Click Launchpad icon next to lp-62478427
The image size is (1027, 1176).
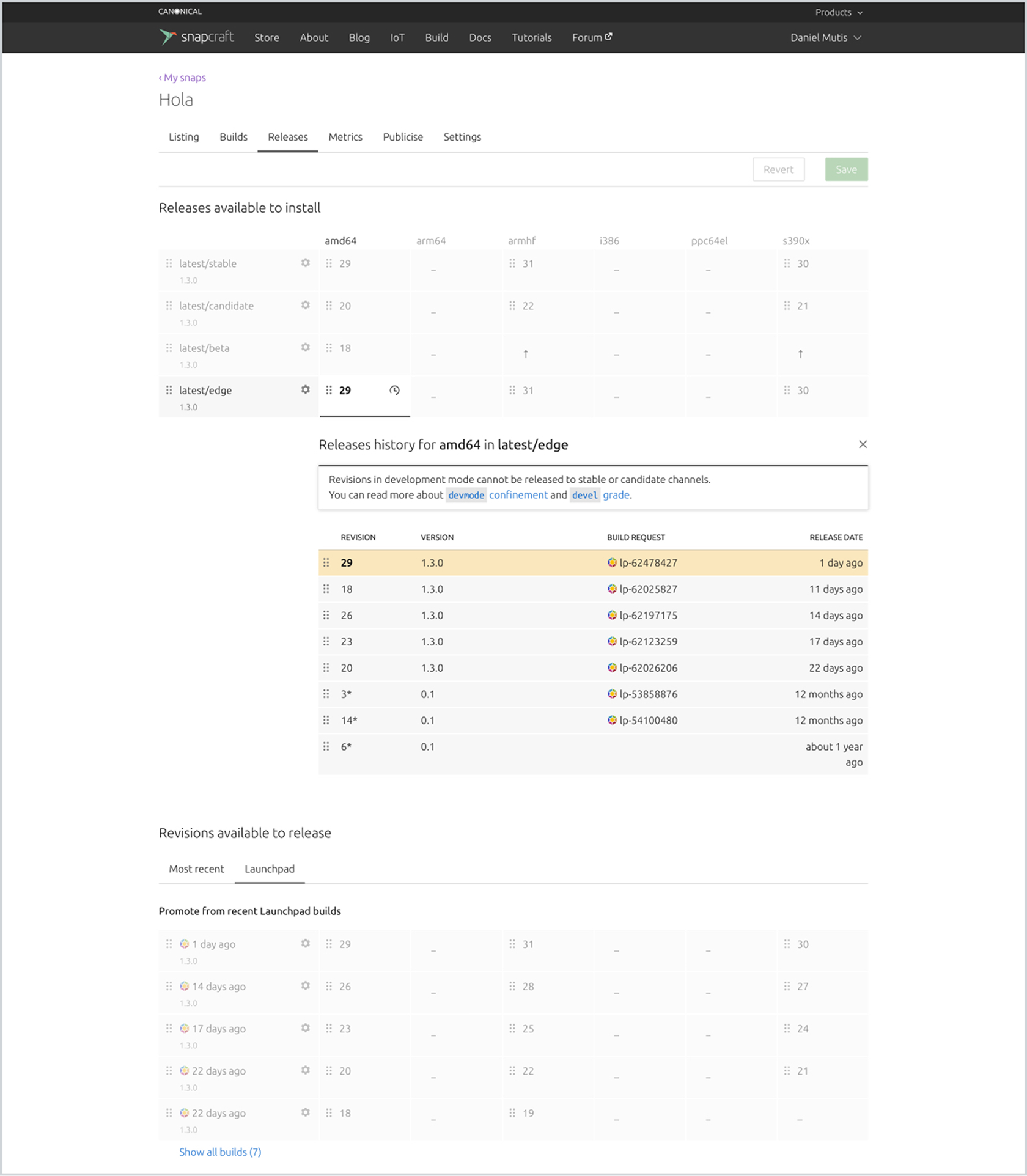click(612, 562)
